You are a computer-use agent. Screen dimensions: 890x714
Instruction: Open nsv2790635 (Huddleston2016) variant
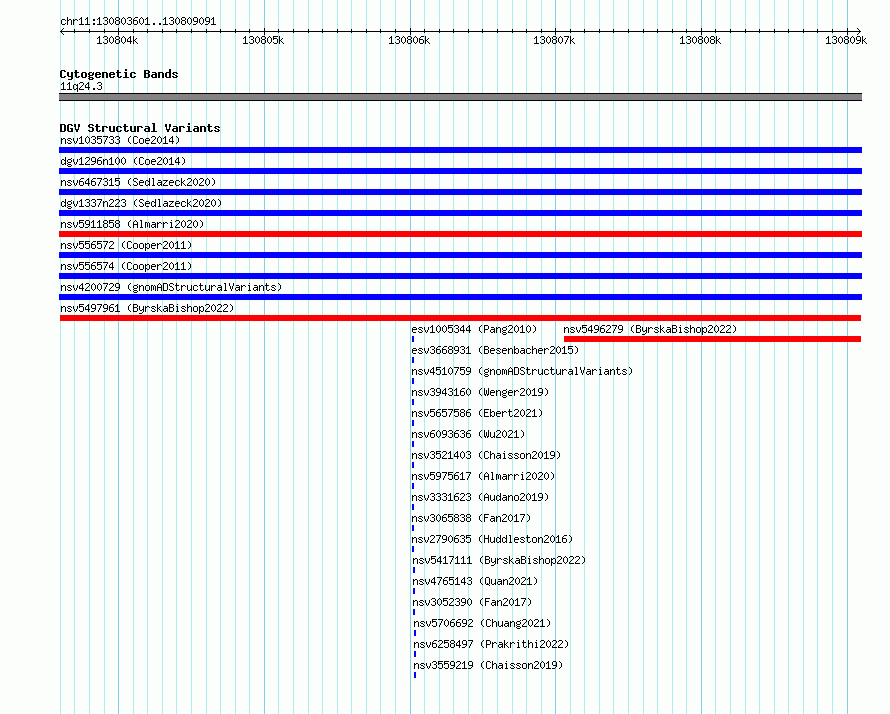[x=492, y=539]
